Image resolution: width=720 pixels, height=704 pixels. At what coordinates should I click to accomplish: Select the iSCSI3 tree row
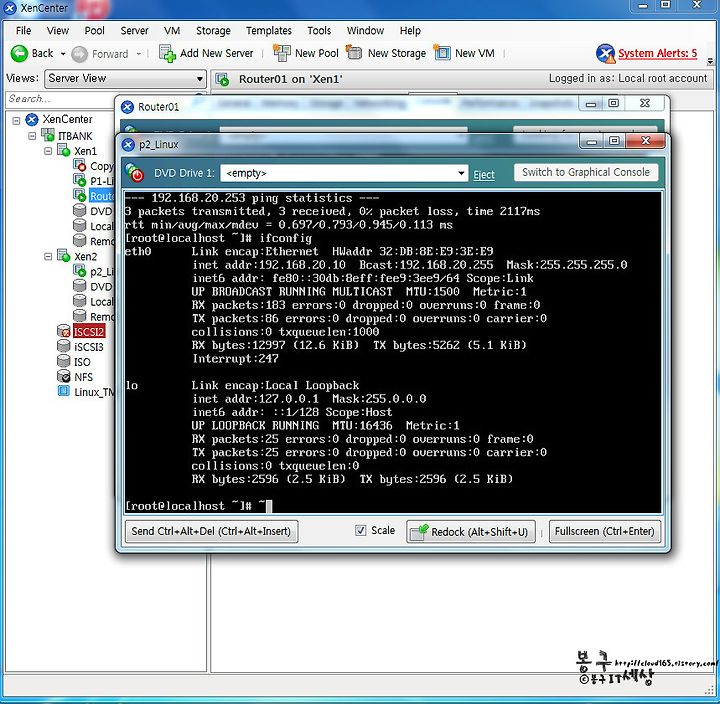coord(89,347)
